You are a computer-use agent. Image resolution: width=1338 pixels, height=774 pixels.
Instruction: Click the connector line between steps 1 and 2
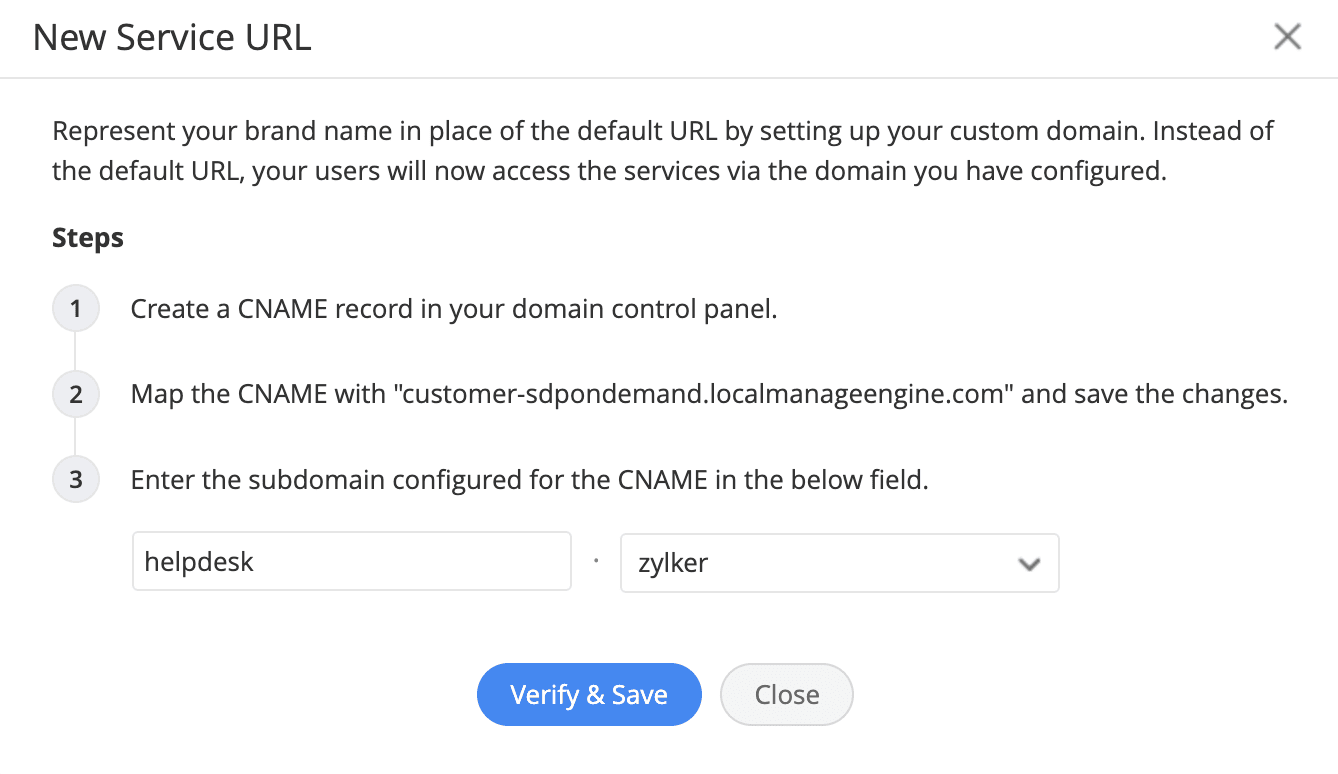[76, 351]
